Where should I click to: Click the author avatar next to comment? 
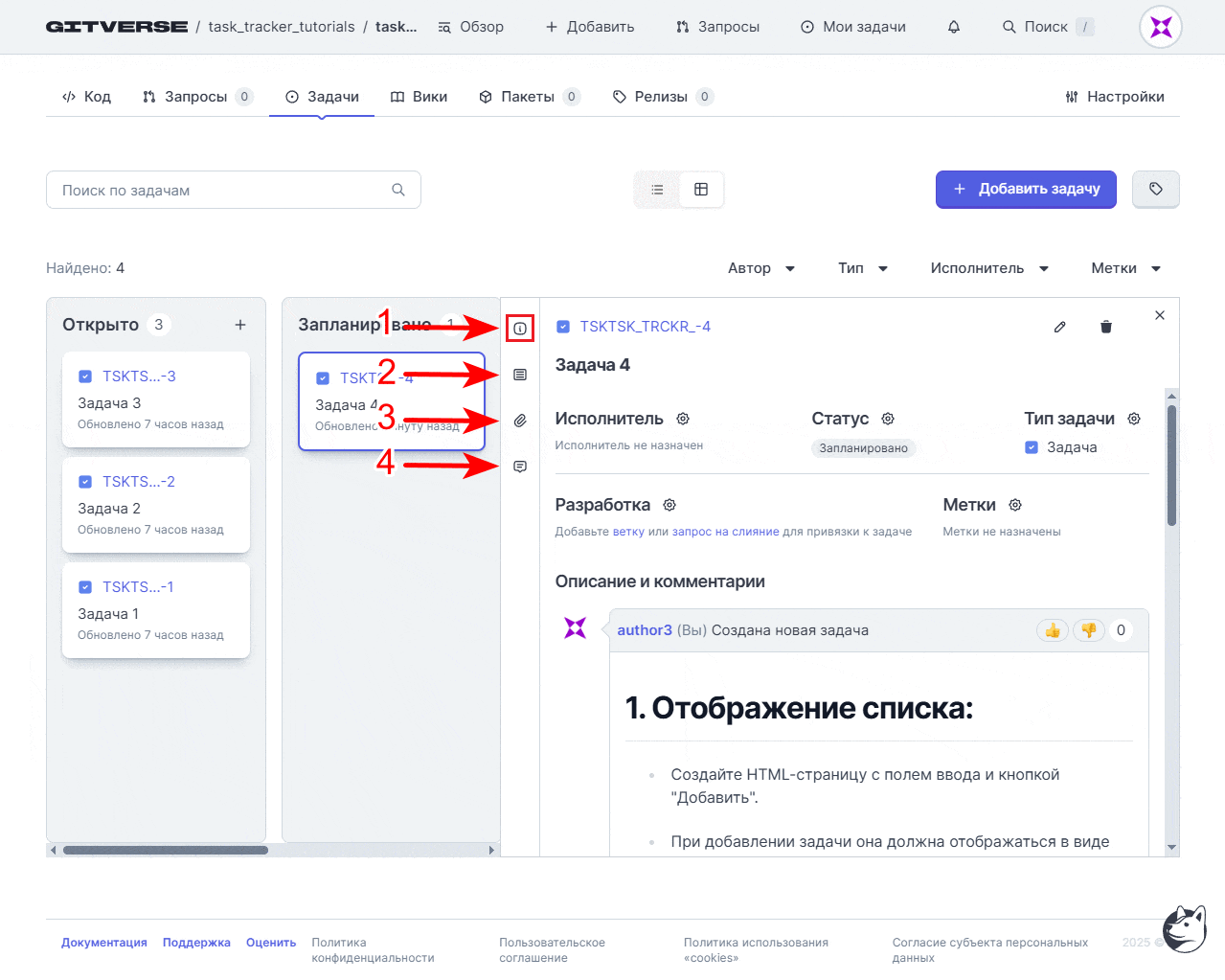point(576,628)
